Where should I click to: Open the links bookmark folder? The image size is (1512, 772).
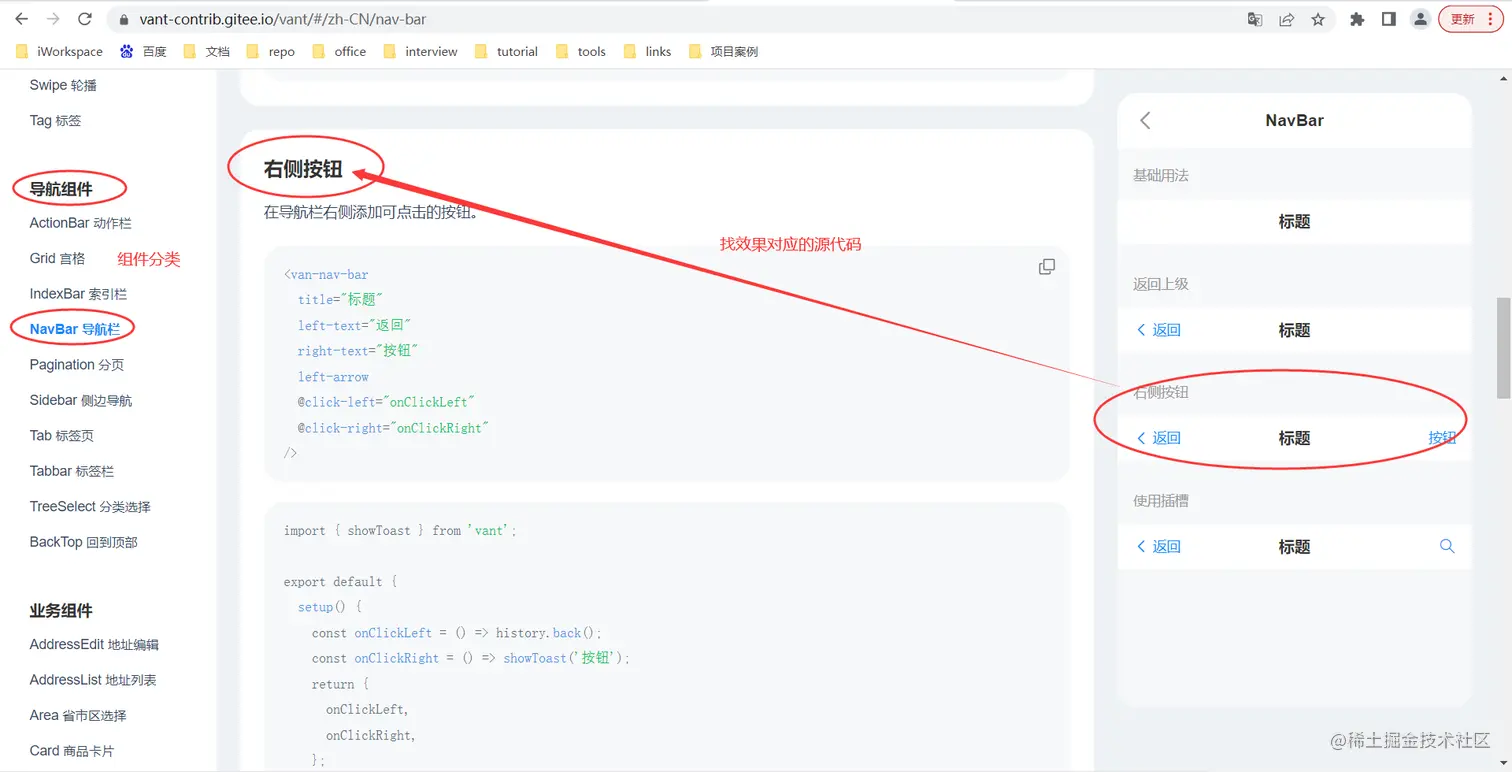pos(647,51)
